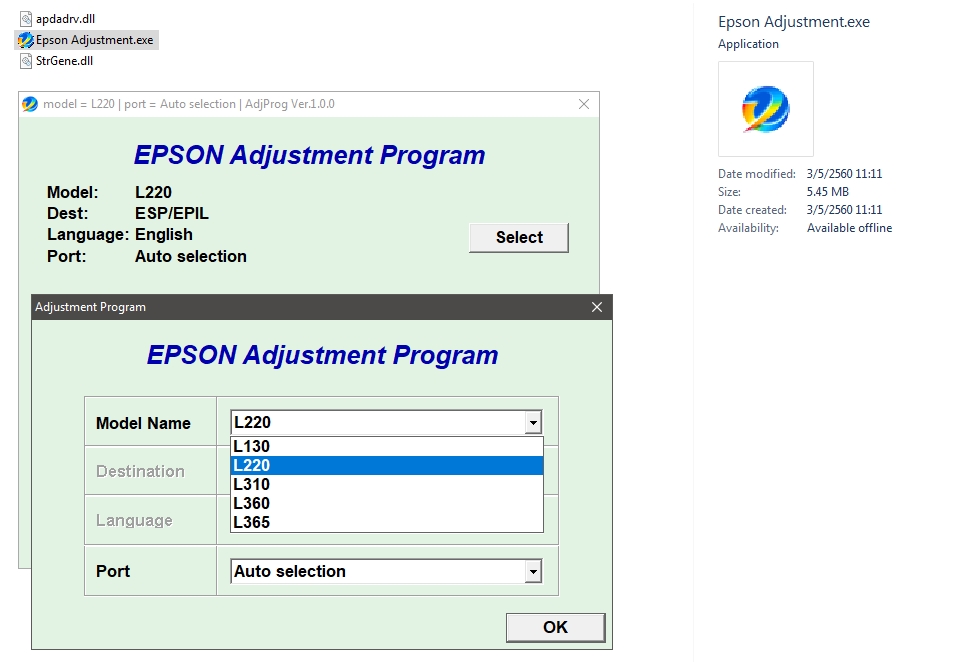958x662 pixels.
Task: Click the Epson Adjustment.exe file name
Action: tap(95, 40)
